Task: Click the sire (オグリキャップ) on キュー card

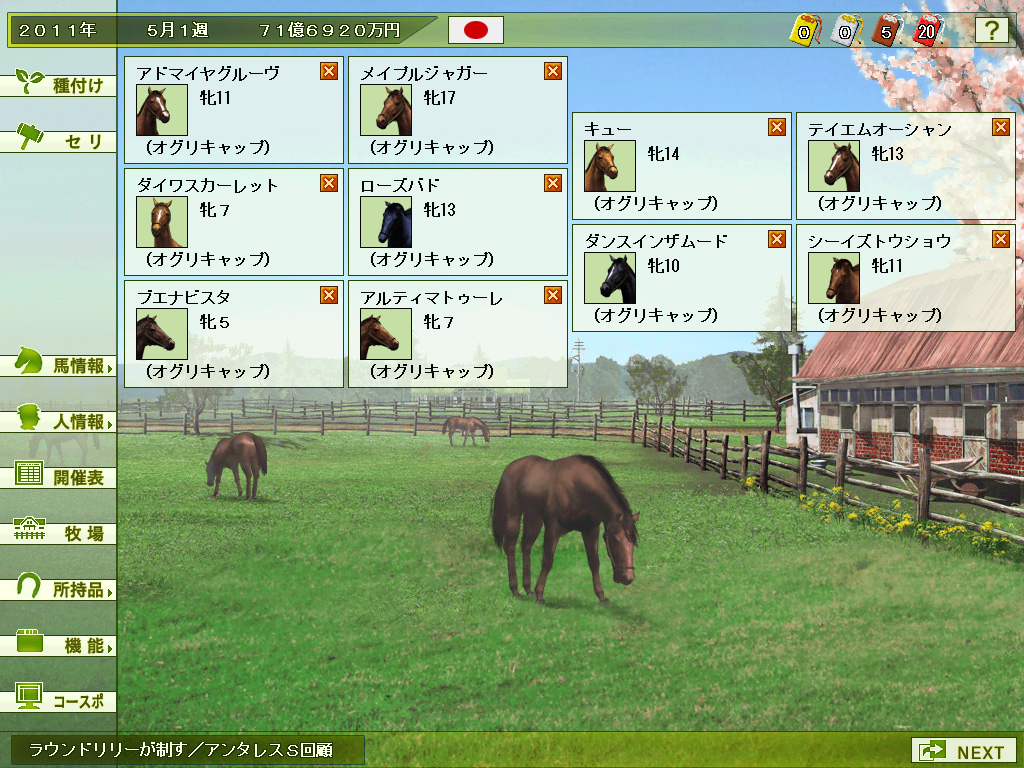Action: [656, 204]
